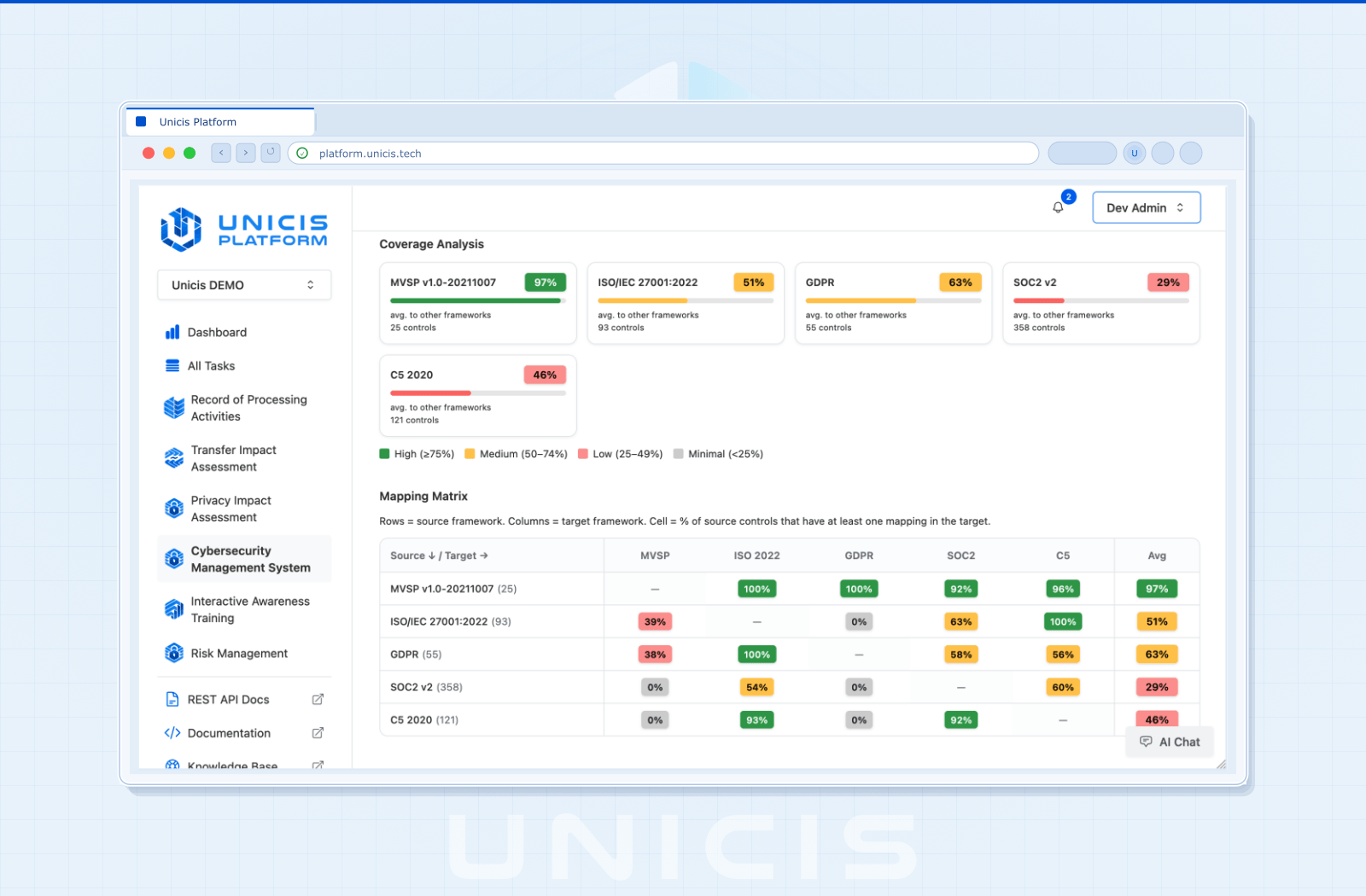Click the Coverage Analysis heading

431,244
